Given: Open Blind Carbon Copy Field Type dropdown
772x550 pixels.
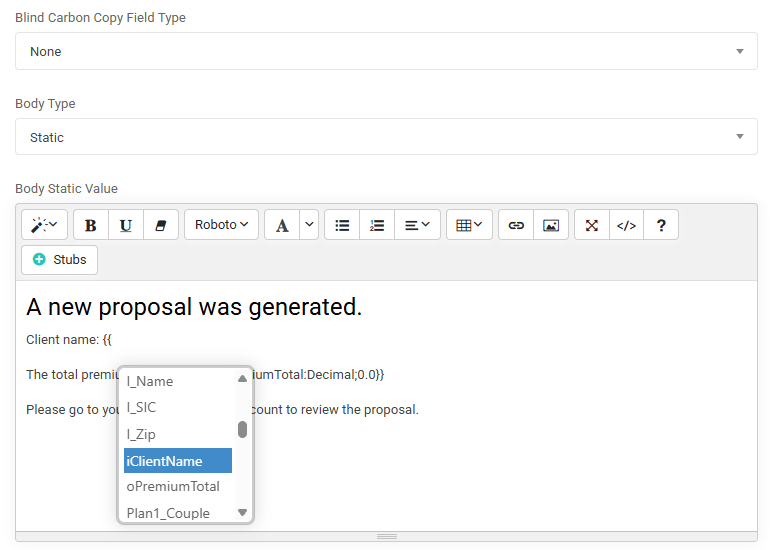Looking at the screenshot, I should pyautogui.click(x=386, y=51).
